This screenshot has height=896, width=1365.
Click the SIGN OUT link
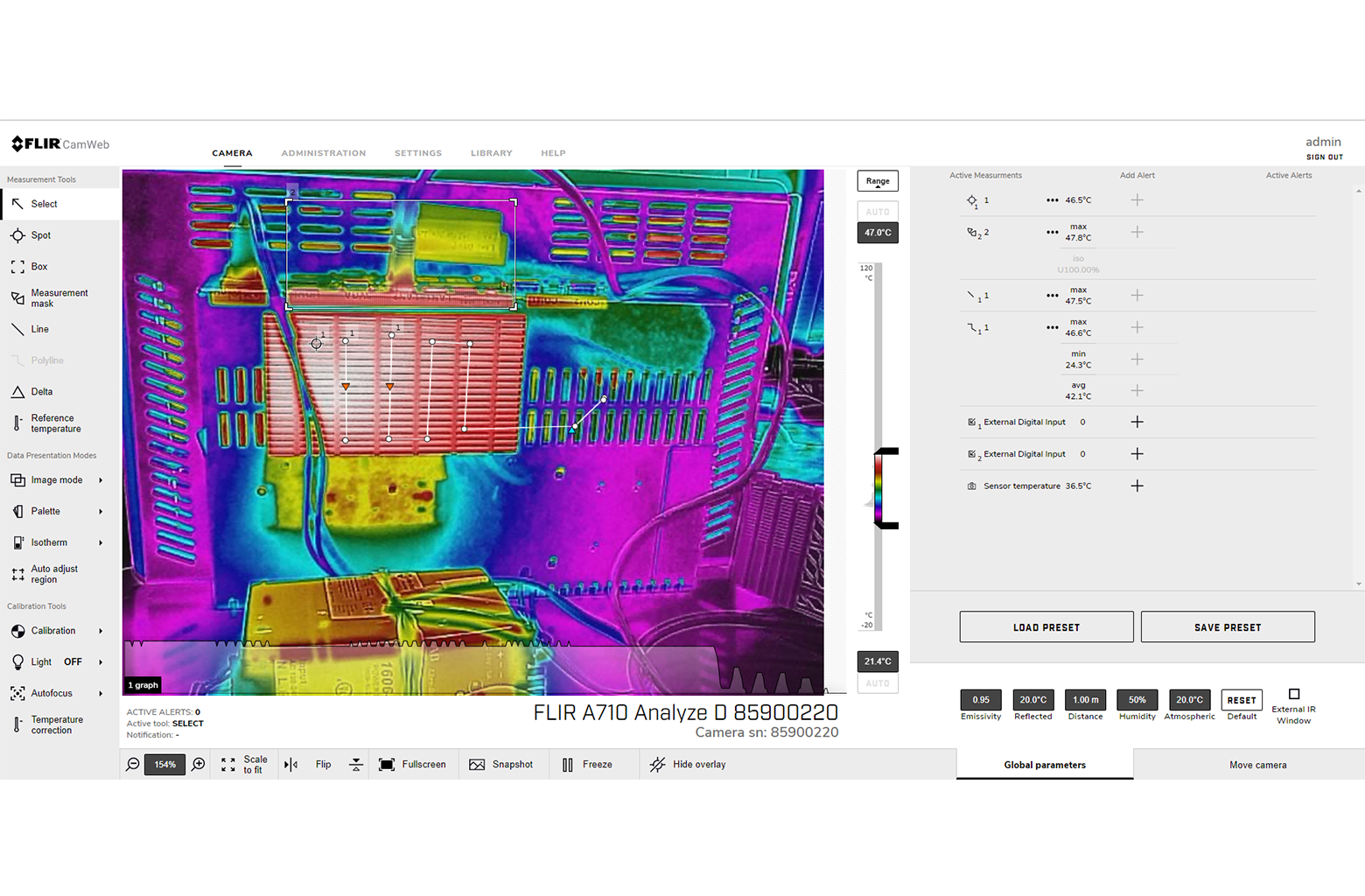tap(1324, 157)
